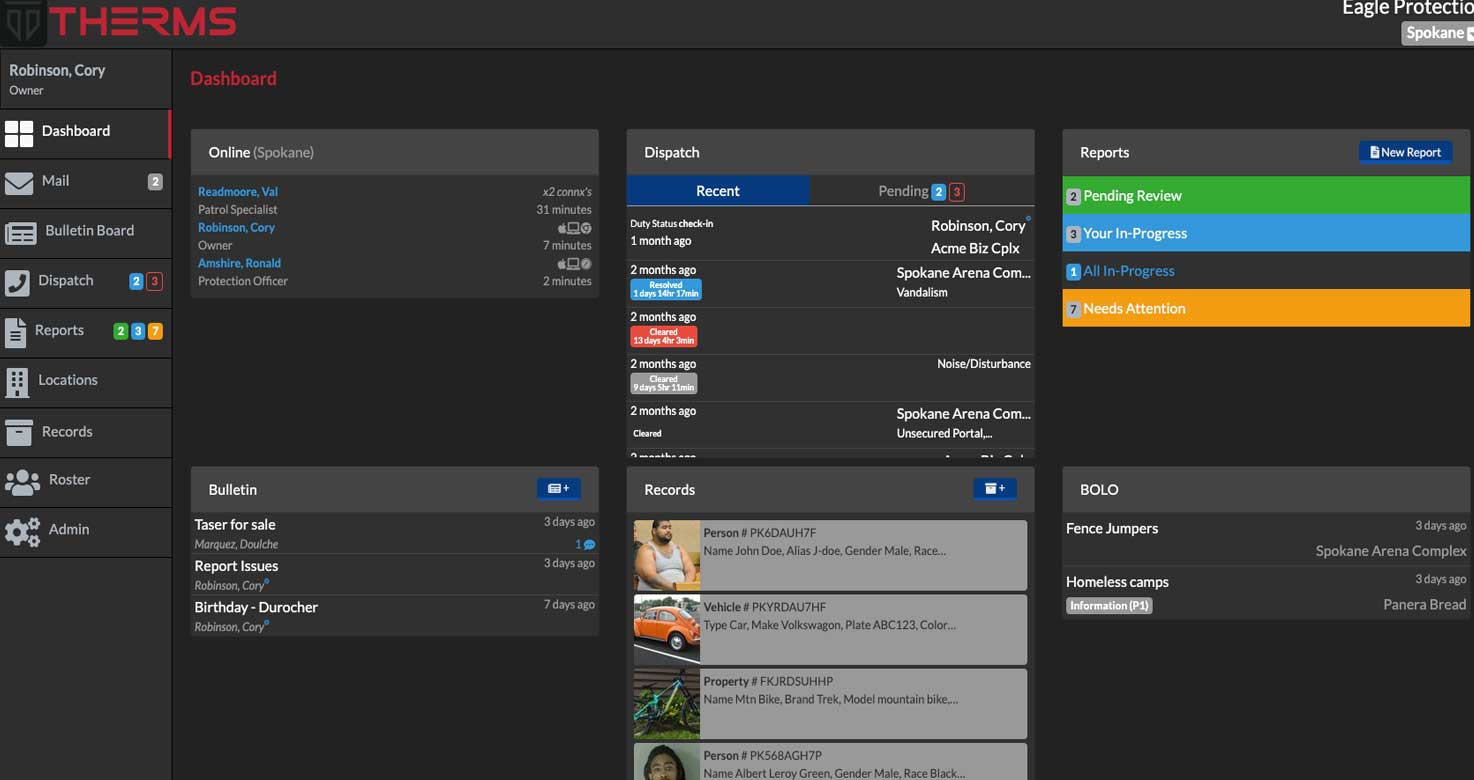
Task: Click the New Report button
Action: point(1405,152)
